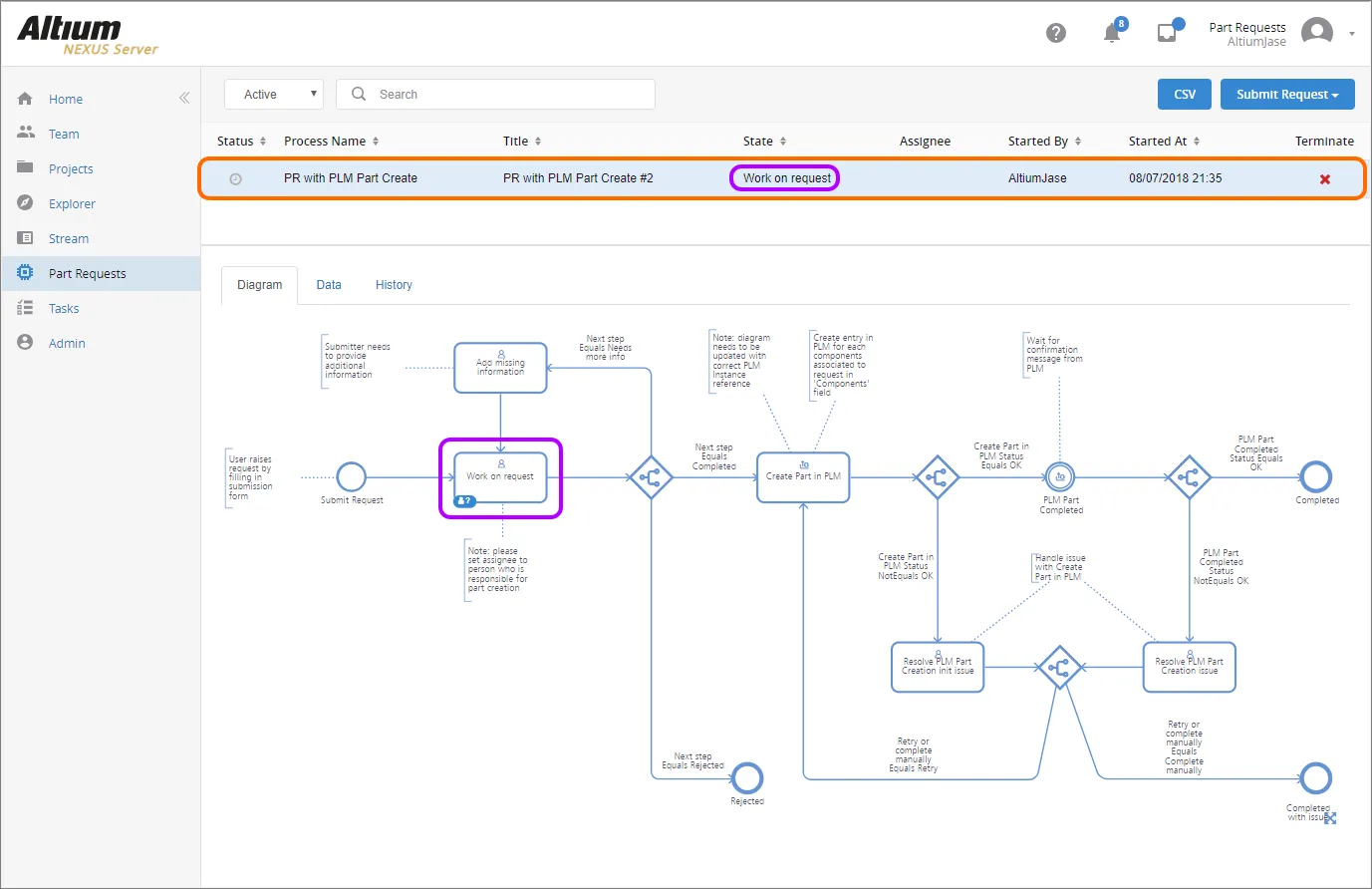The width and height of the screenshot is (1372, 889).
Task: Sort by State column
Action: tap(764, 142)
